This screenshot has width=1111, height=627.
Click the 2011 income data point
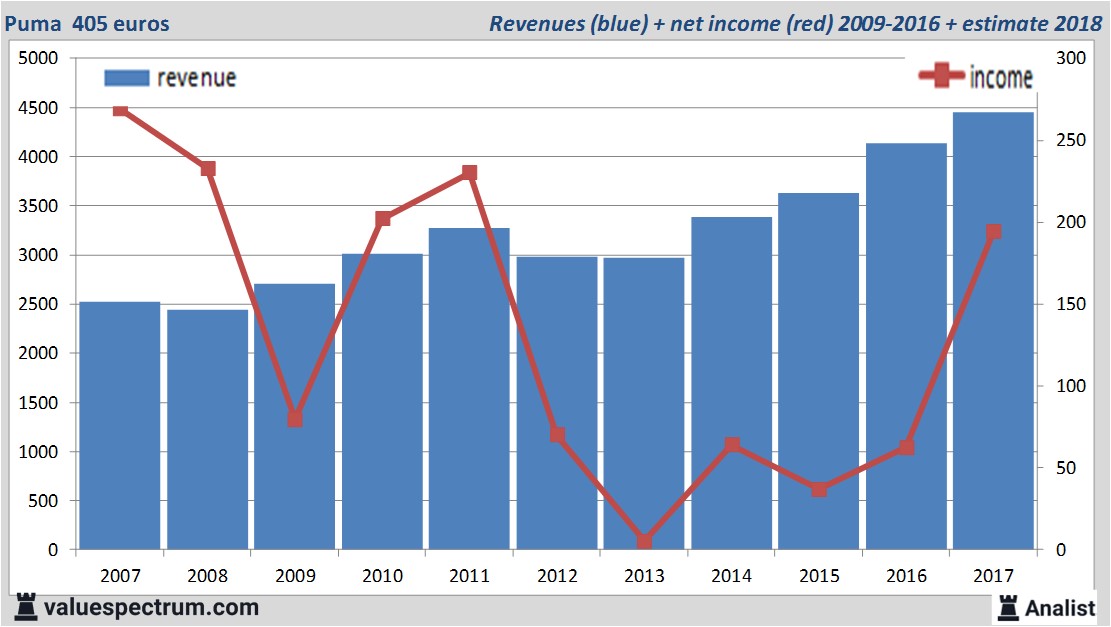pyautogui.click(x=470, y=173)
